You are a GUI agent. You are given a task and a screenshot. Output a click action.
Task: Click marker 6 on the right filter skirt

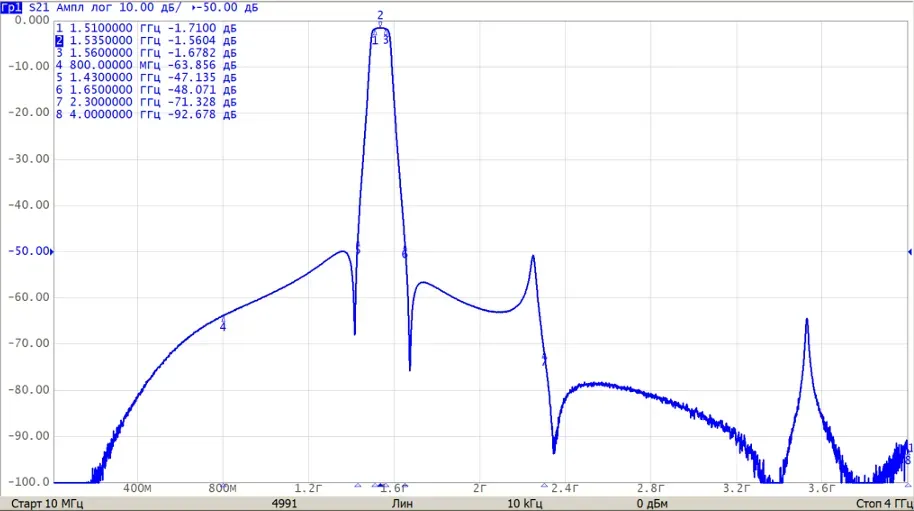click(404, 253)
